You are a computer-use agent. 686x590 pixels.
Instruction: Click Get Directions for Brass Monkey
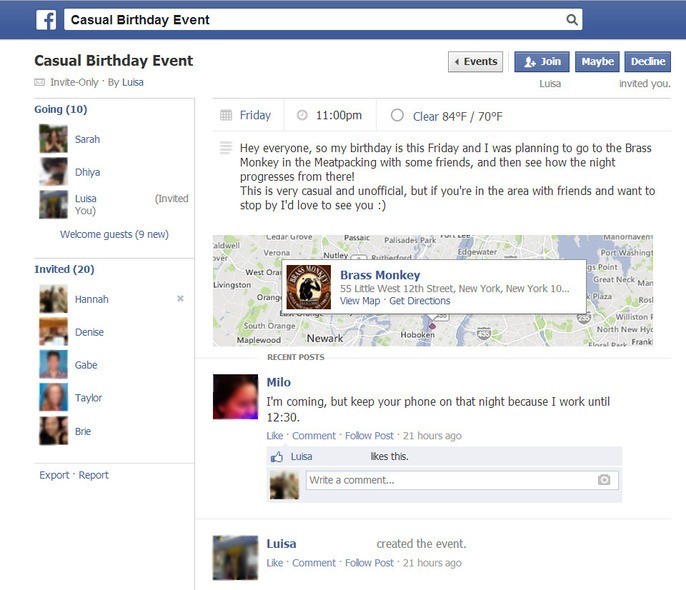pyautogui.click(x=420, y=301)
